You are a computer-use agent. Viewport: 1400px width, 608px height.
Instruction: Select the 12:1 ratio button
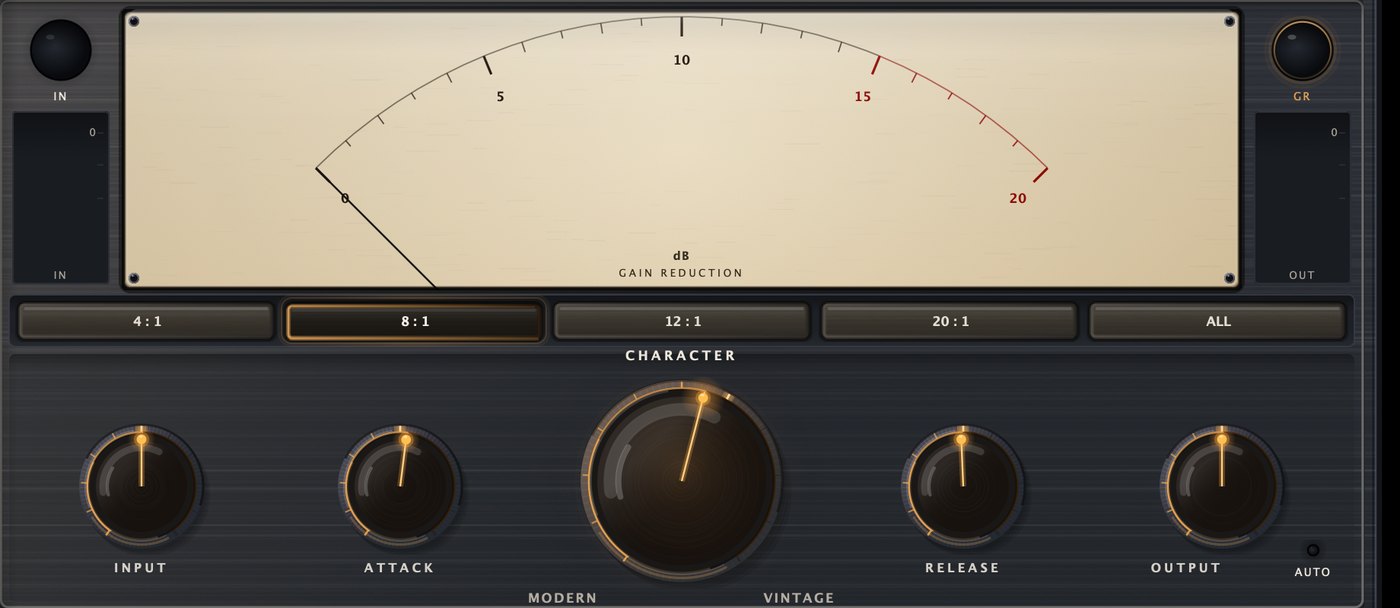click(682, 321)
